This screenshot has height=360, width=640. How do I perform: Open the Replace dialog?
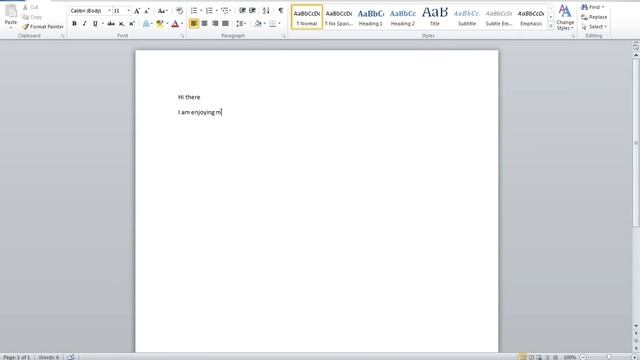click(x=594, y=17)
